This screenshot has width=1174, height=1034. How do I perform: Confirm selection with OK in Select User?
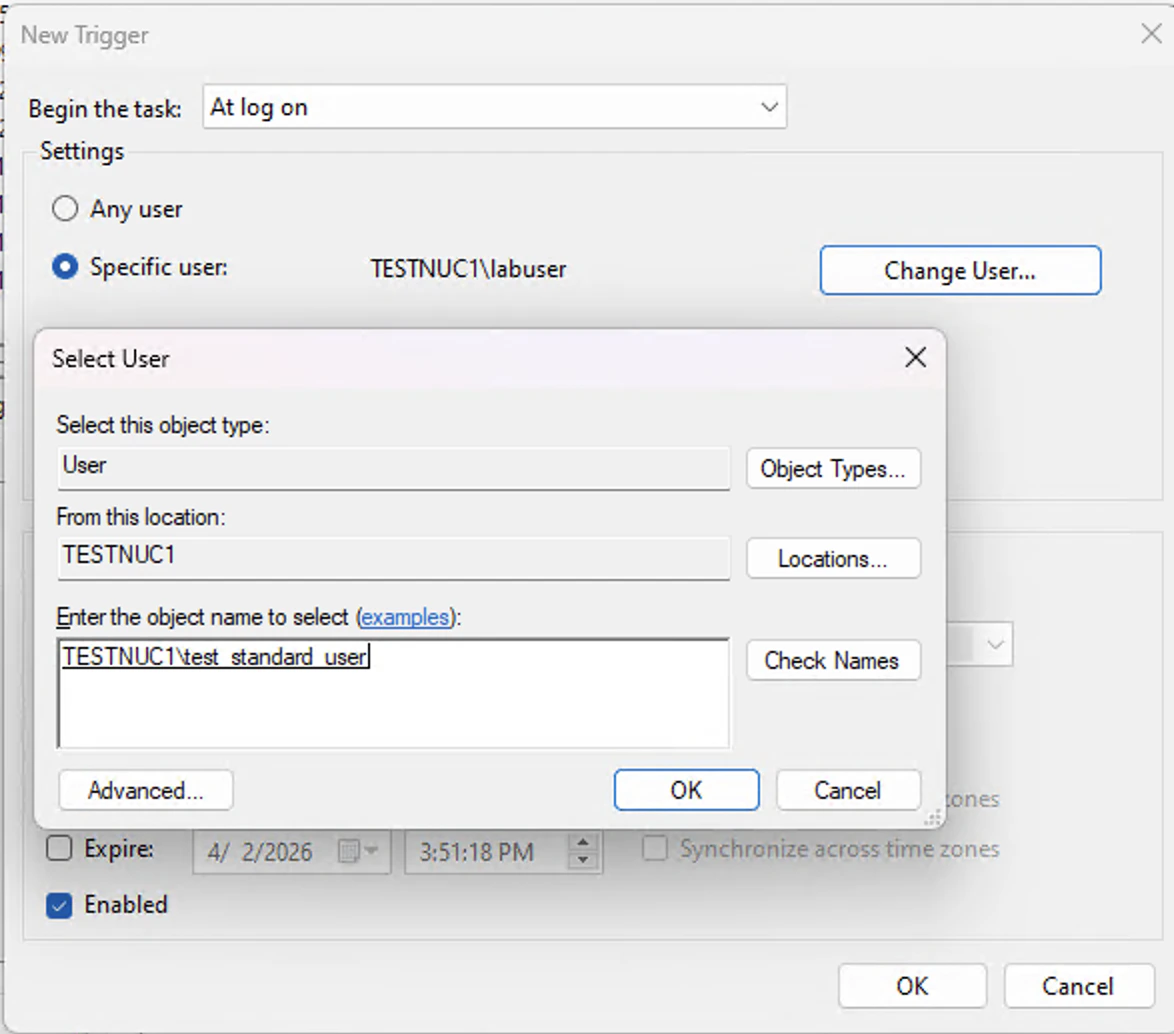[x=686, y=790]
